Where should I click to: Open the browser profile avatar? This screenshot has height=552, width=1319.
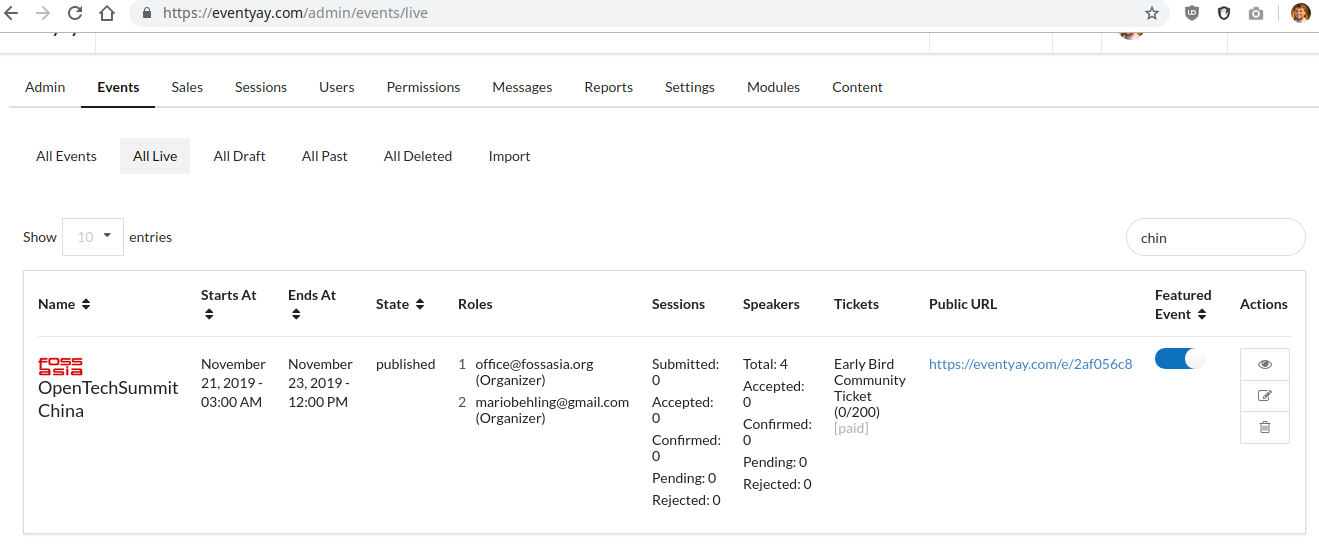pos(1300,14)
